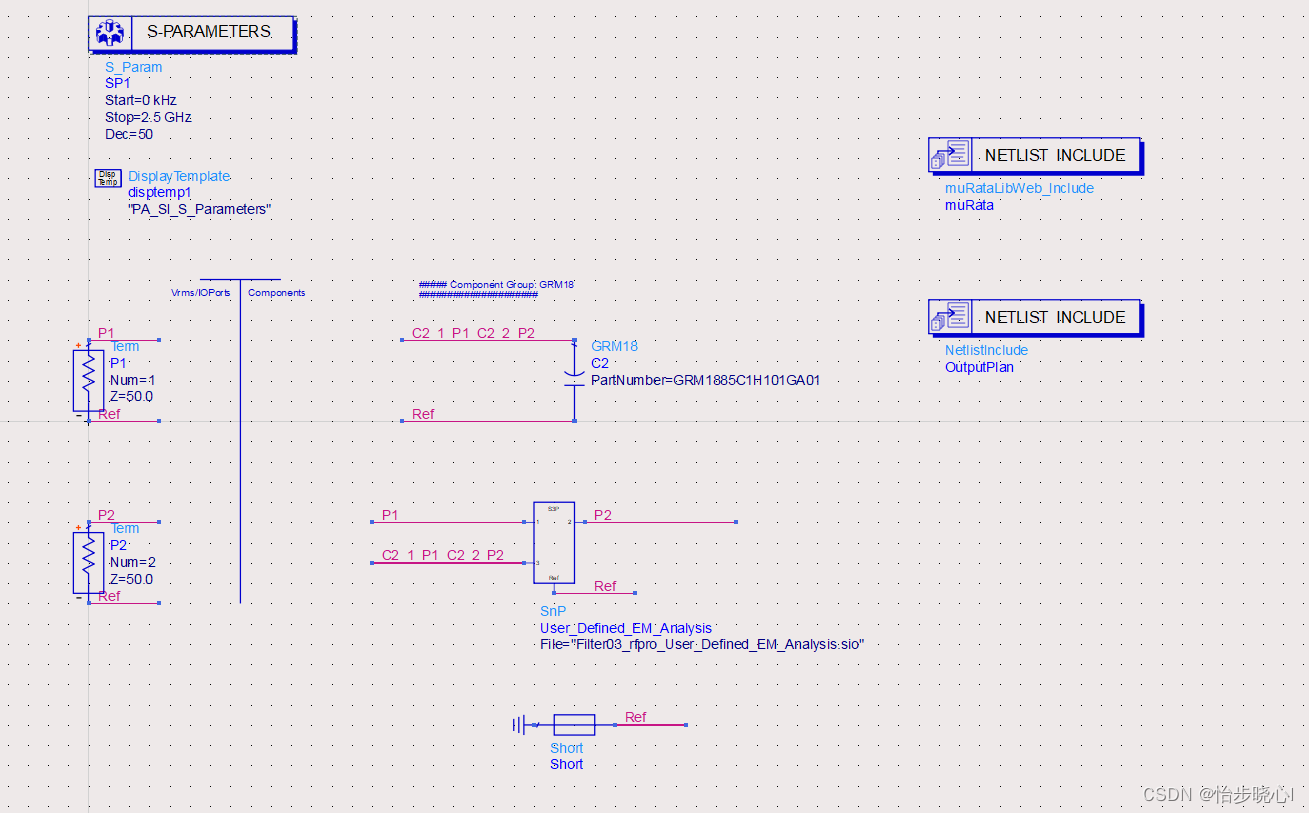Click the File="Filter03_rfpro...sio" parameter

coord(702,645)
